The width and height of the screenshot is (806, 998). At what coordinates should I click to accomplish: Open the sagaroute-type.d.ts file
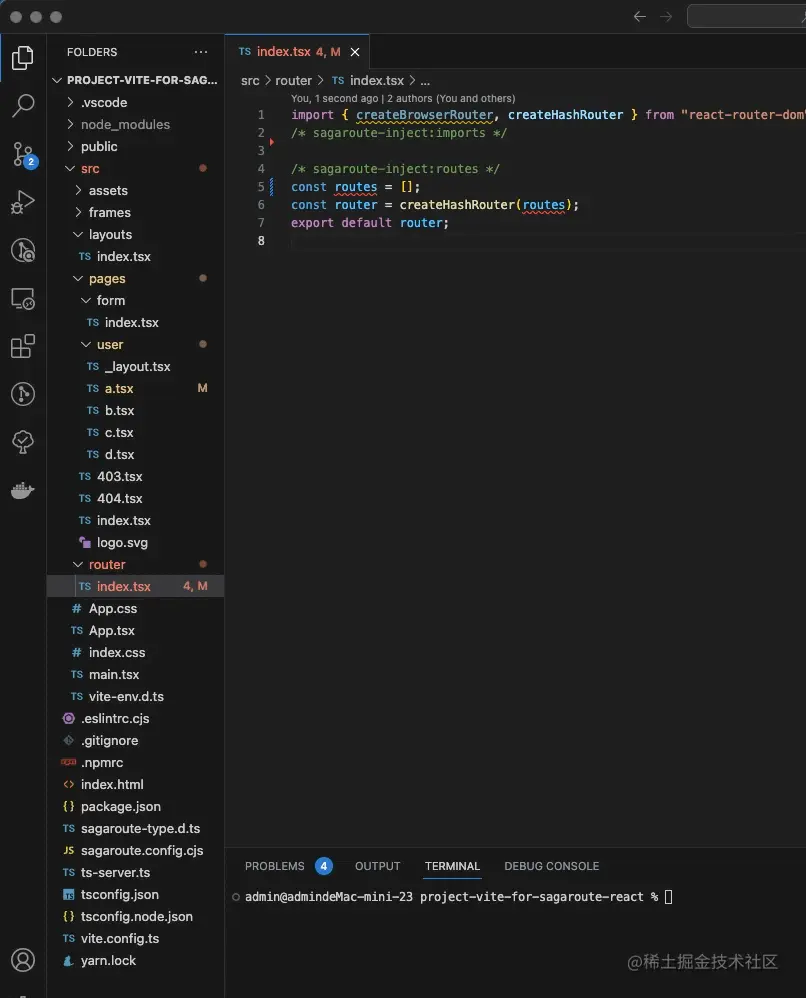136,829
